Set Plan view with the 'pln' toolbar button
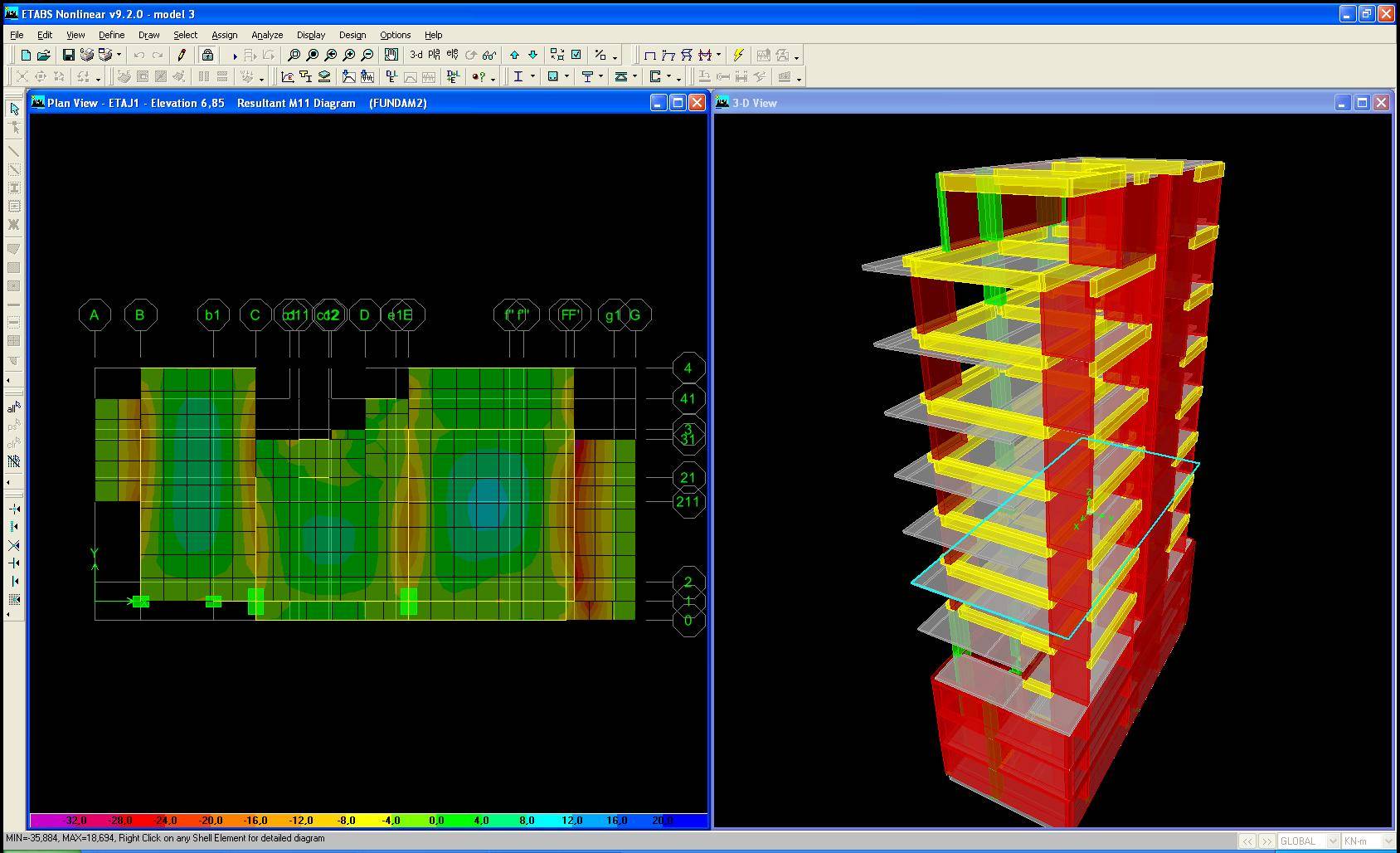Viewport: 1400px width, 853px height. coord(434,55)
